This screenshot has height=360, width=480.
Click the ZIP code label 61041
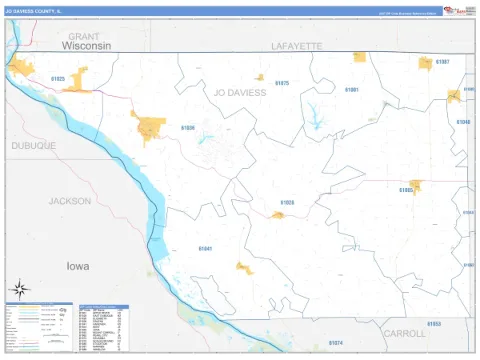click(205, 249)
